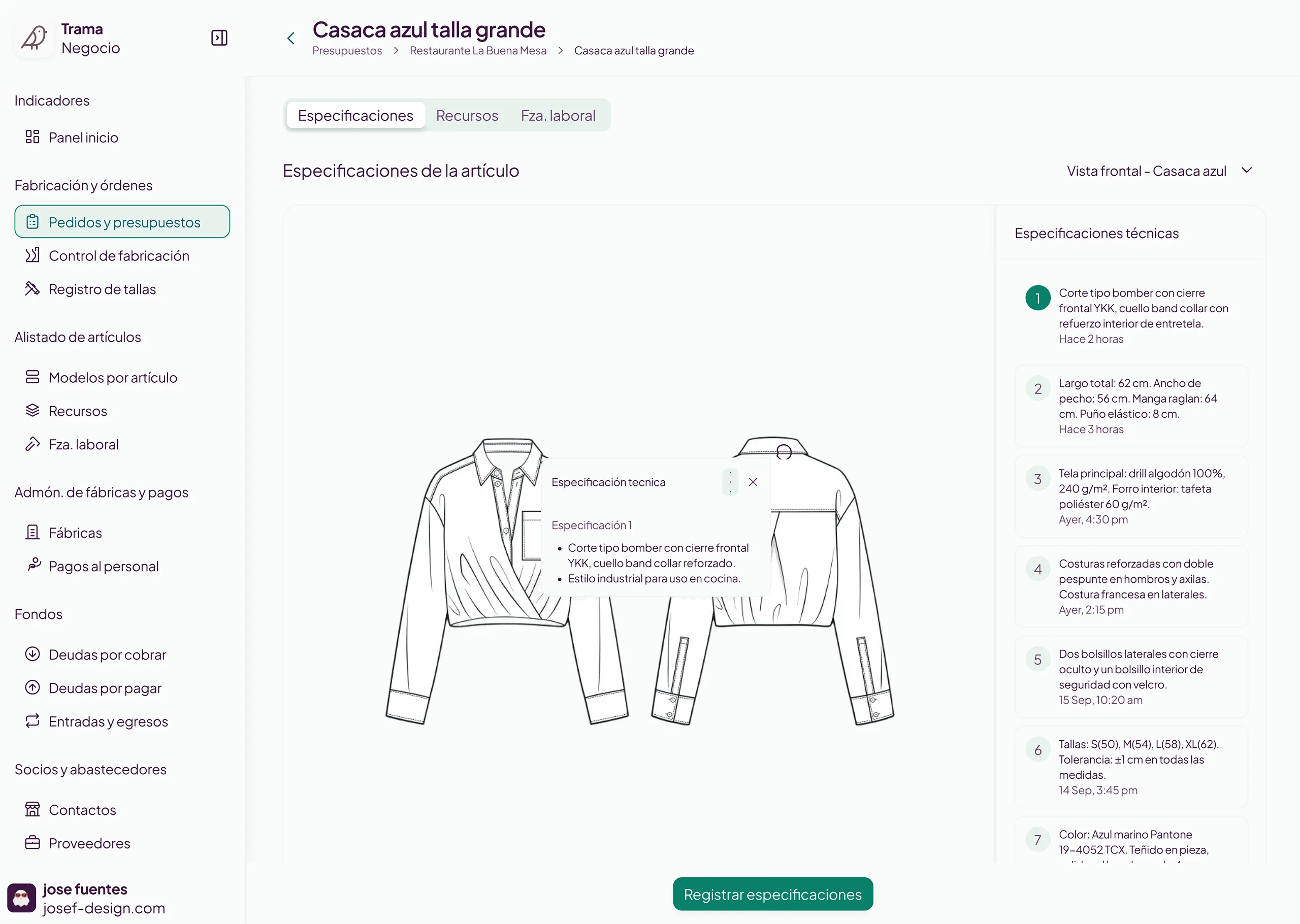Viewport: 1300px width, 924px height.
Task: Click the Fábricas building icon
Action: pyautogui.click(x=32, y=533)
